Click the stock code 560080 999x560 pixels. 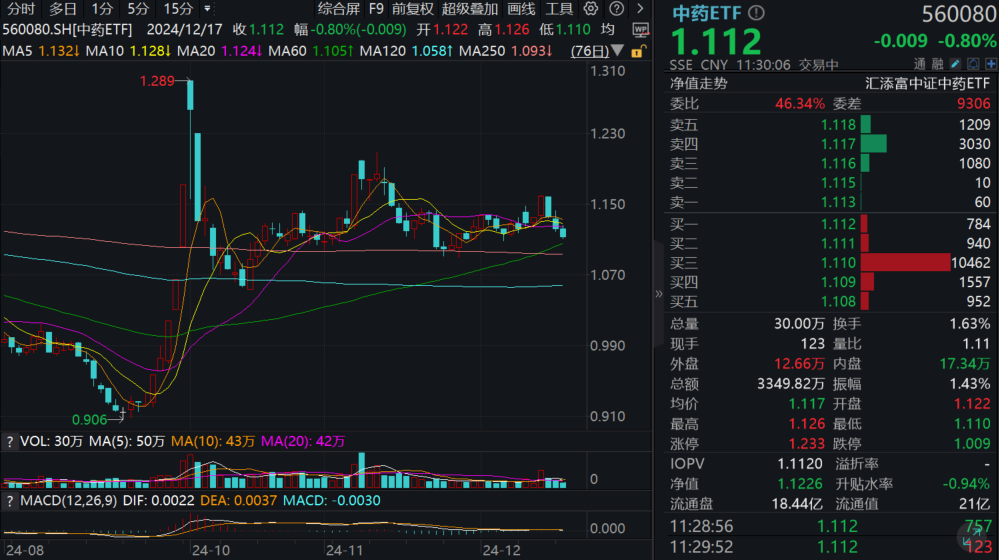click(958, 14)
